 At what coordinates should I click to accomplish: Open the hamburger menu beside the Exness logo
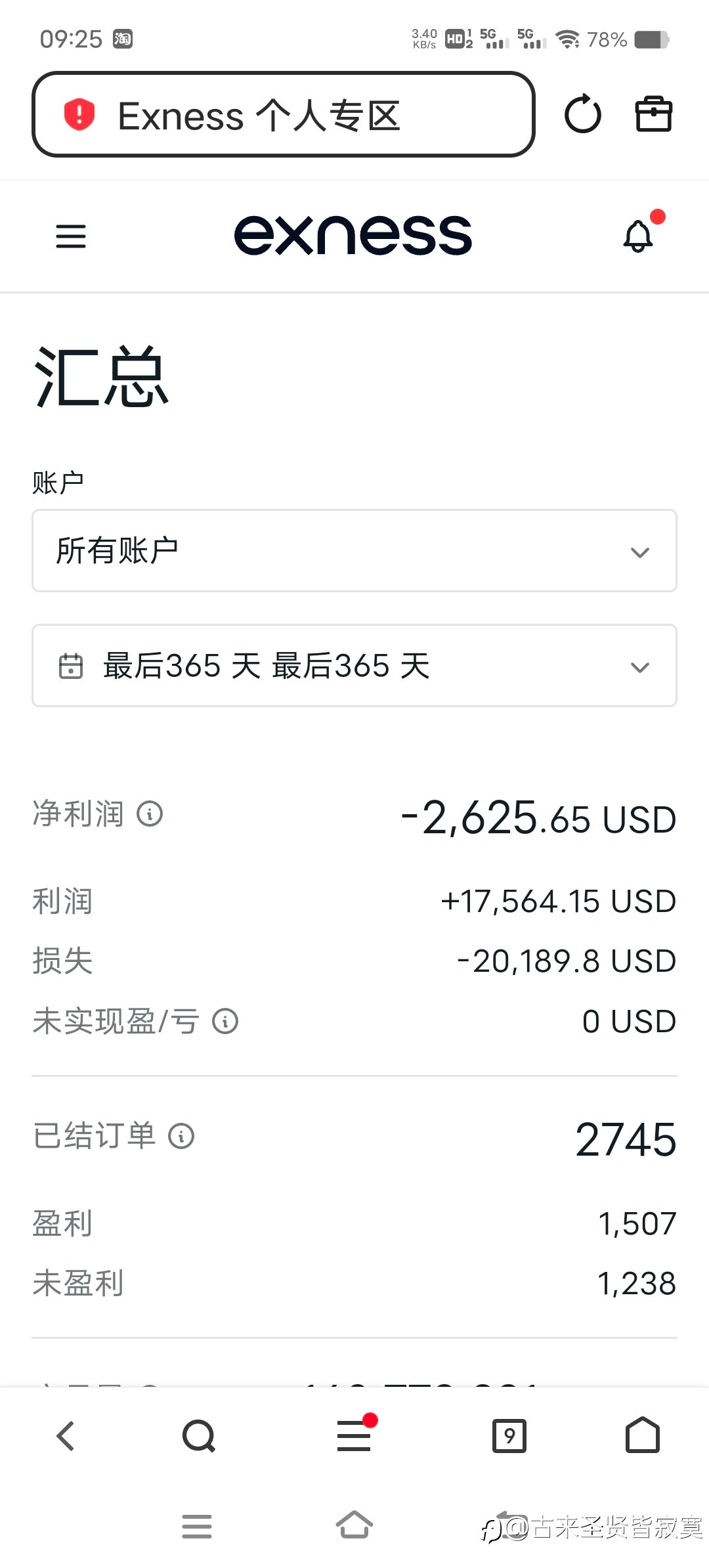[71, 236]
